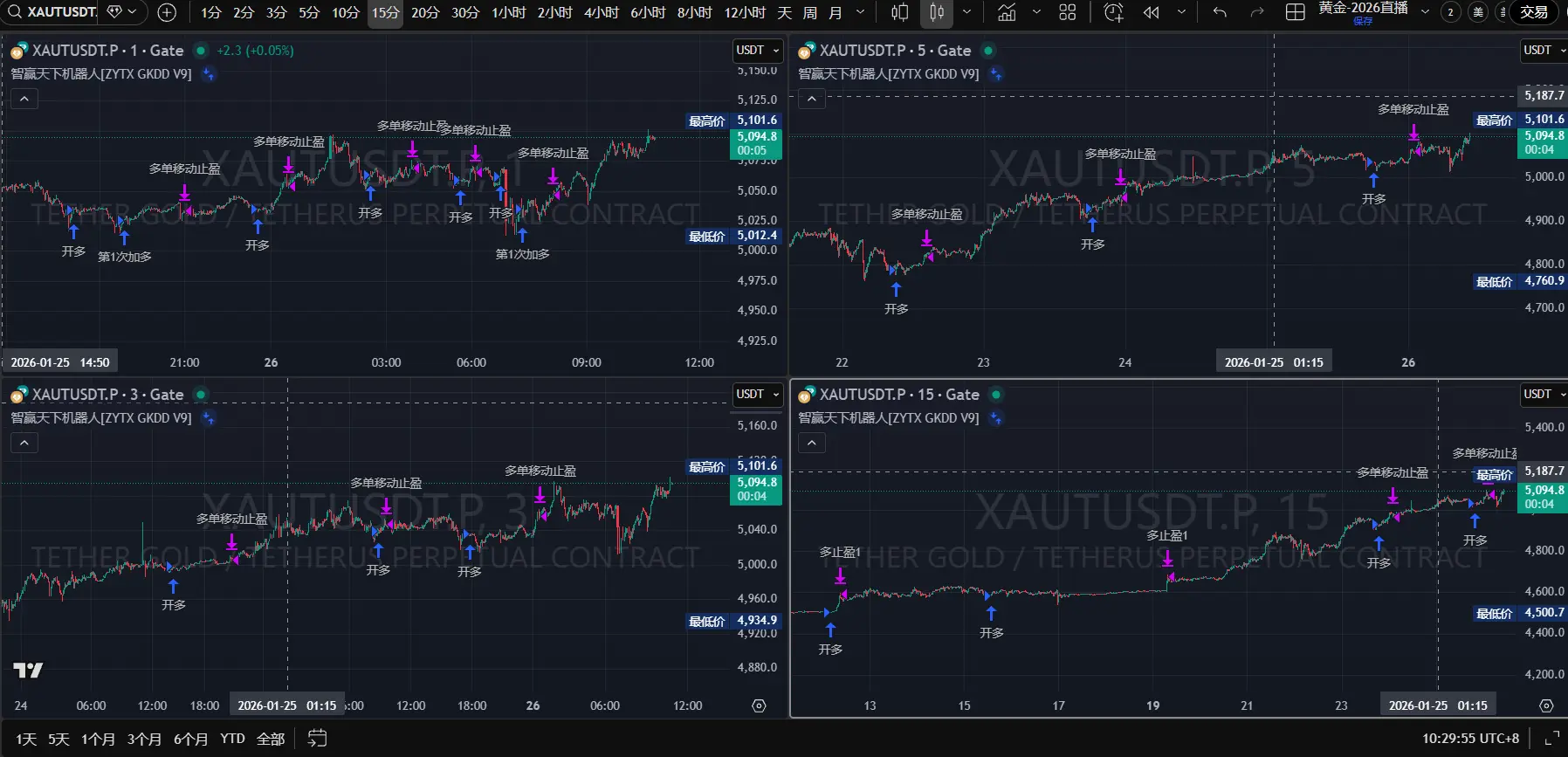Maximize the chart with the fullscreen icon
This screenshot has height=757, width=1568.
point(1551,739)
